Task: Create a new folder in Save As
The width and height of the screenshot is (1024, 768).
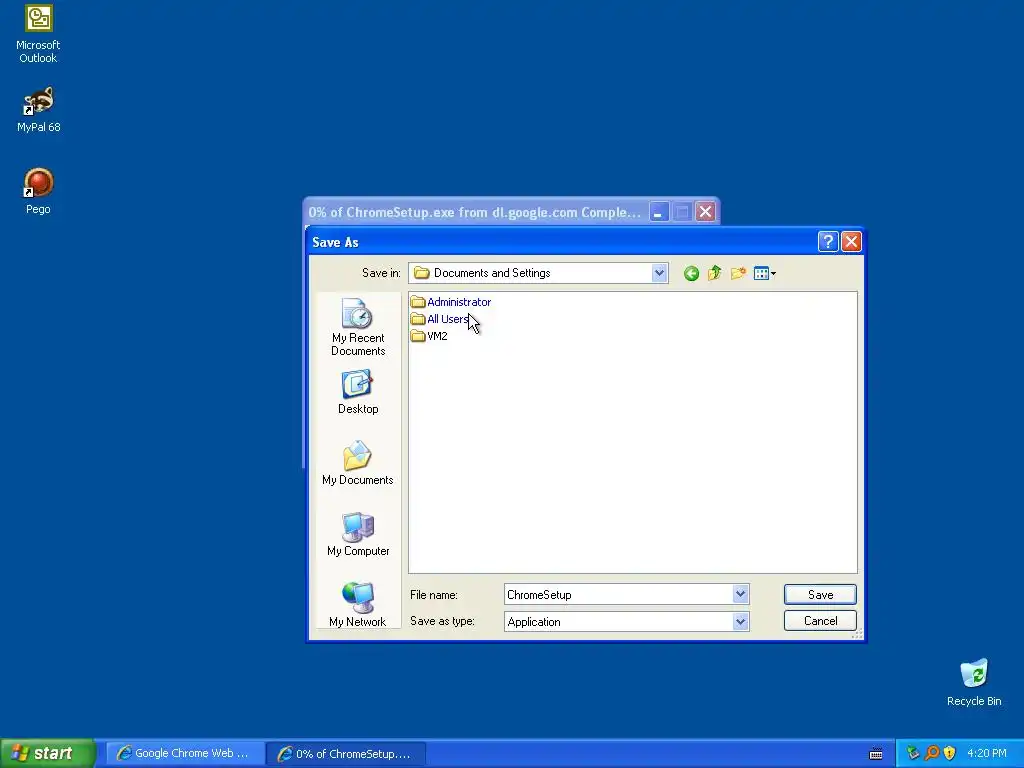Action: click(x=738, y=273)
